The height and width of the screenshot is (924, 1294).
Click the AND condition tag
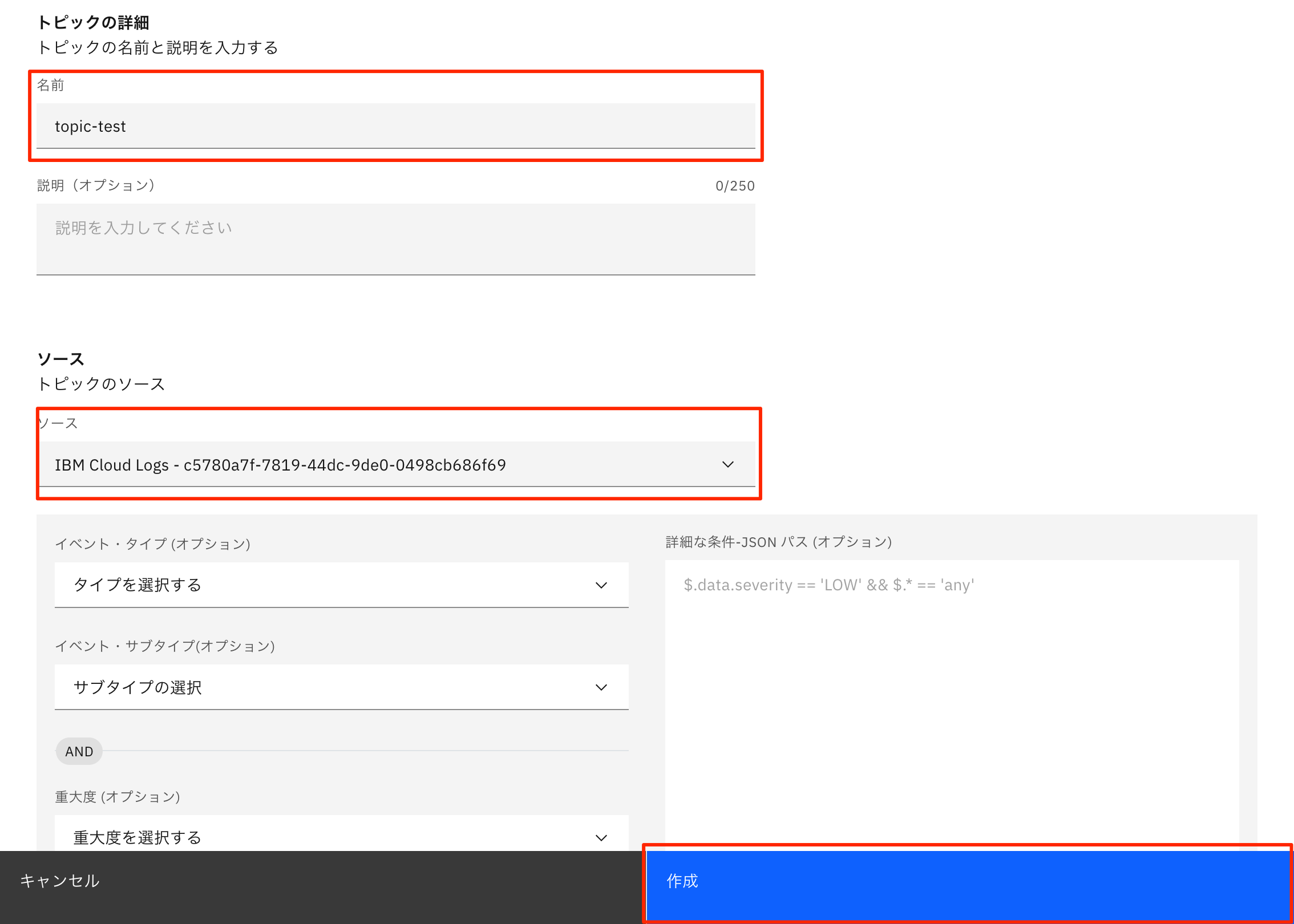[x=79, y=752]
